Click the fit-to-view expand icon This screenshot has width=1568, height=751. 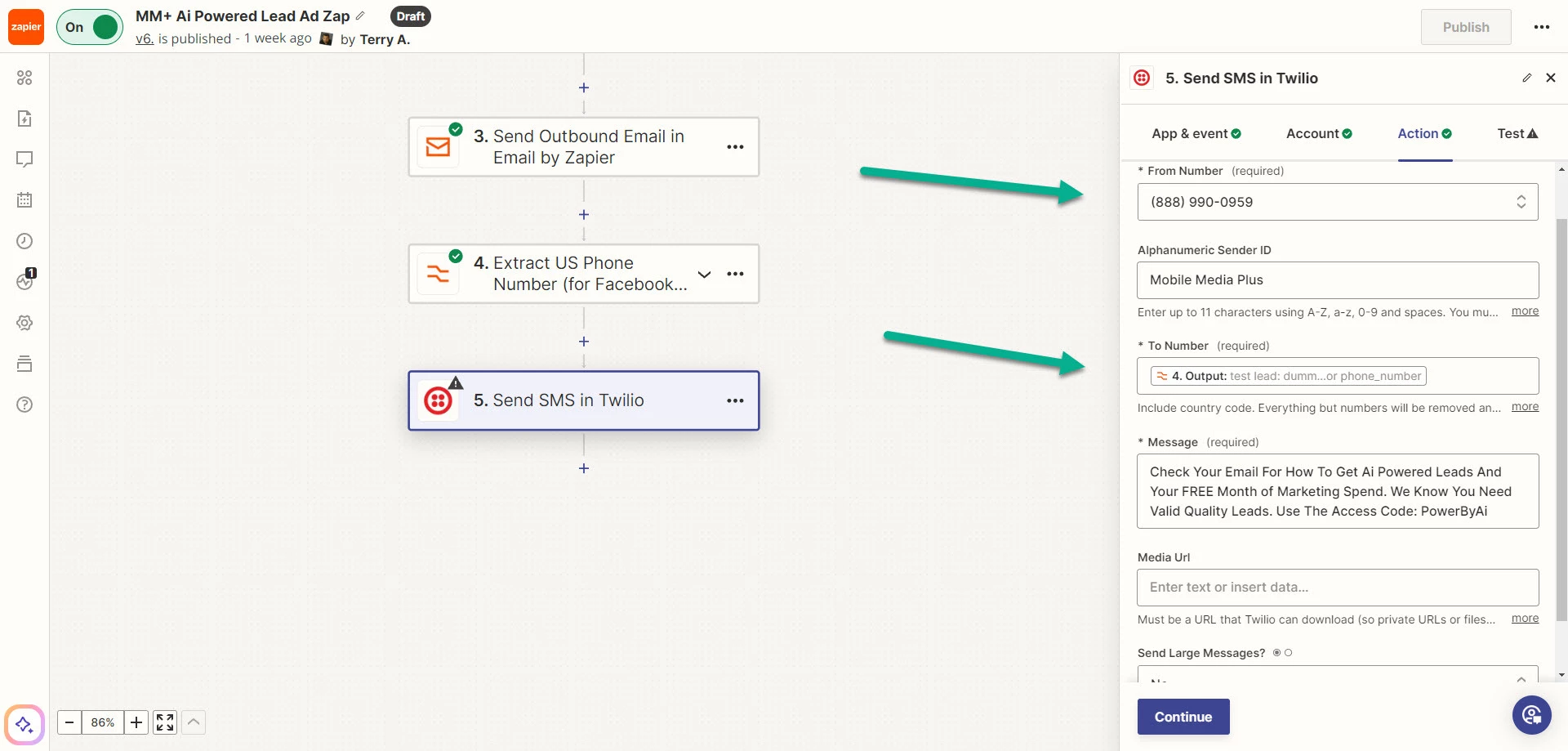pyautogui.click(x=165, y=722)
